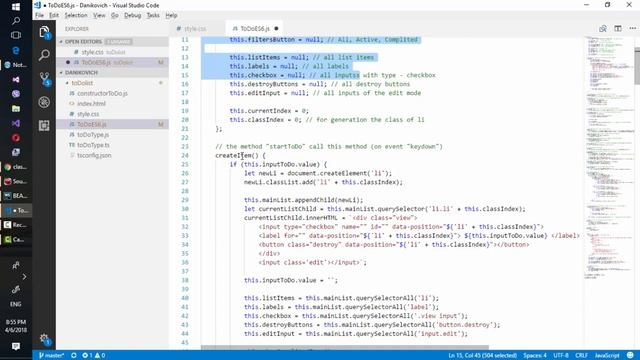The width and height of the screenshot is (640, 360).
Task: Launch Microsoft Edge from the taskbar
Action: 16,50
